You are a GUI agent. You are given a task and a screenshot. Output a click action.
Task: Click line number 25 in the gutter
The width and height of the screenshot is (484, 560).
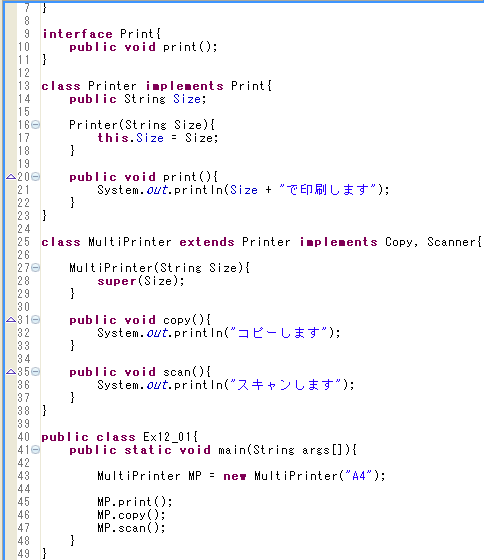[24, 242]
